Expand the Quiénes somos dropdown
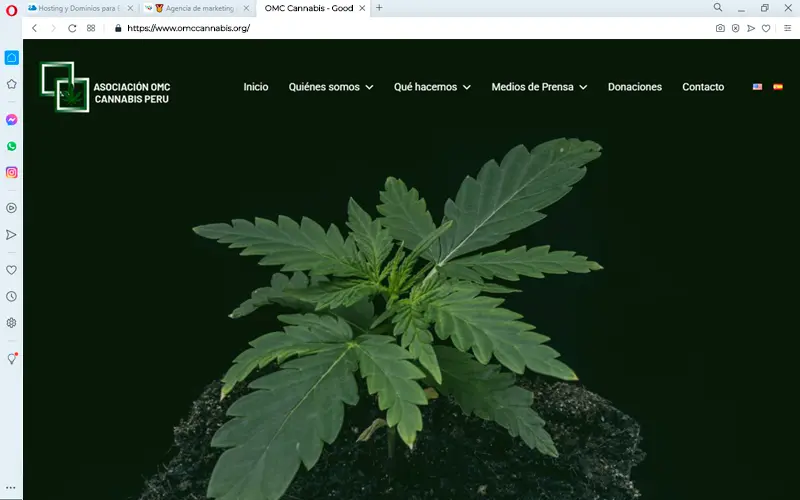This screenshot has width=800, height=500. 330,87
